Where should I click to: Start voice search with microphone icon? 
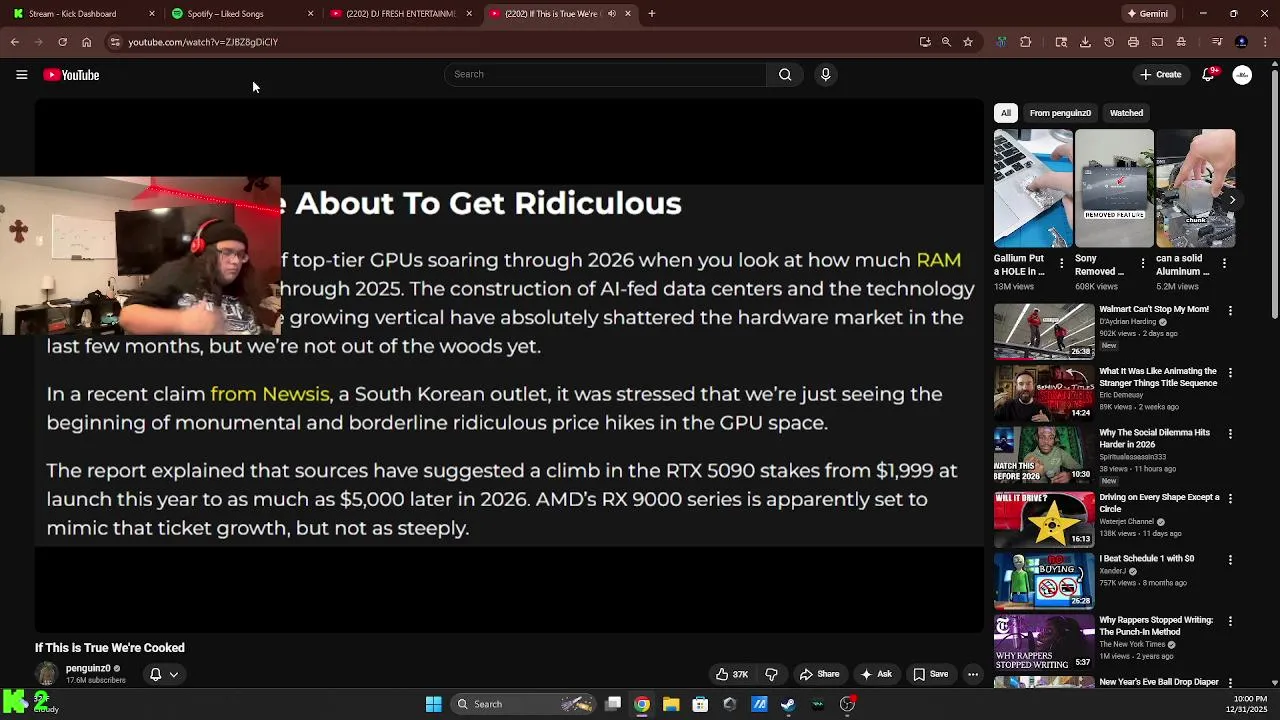(825, 74)
